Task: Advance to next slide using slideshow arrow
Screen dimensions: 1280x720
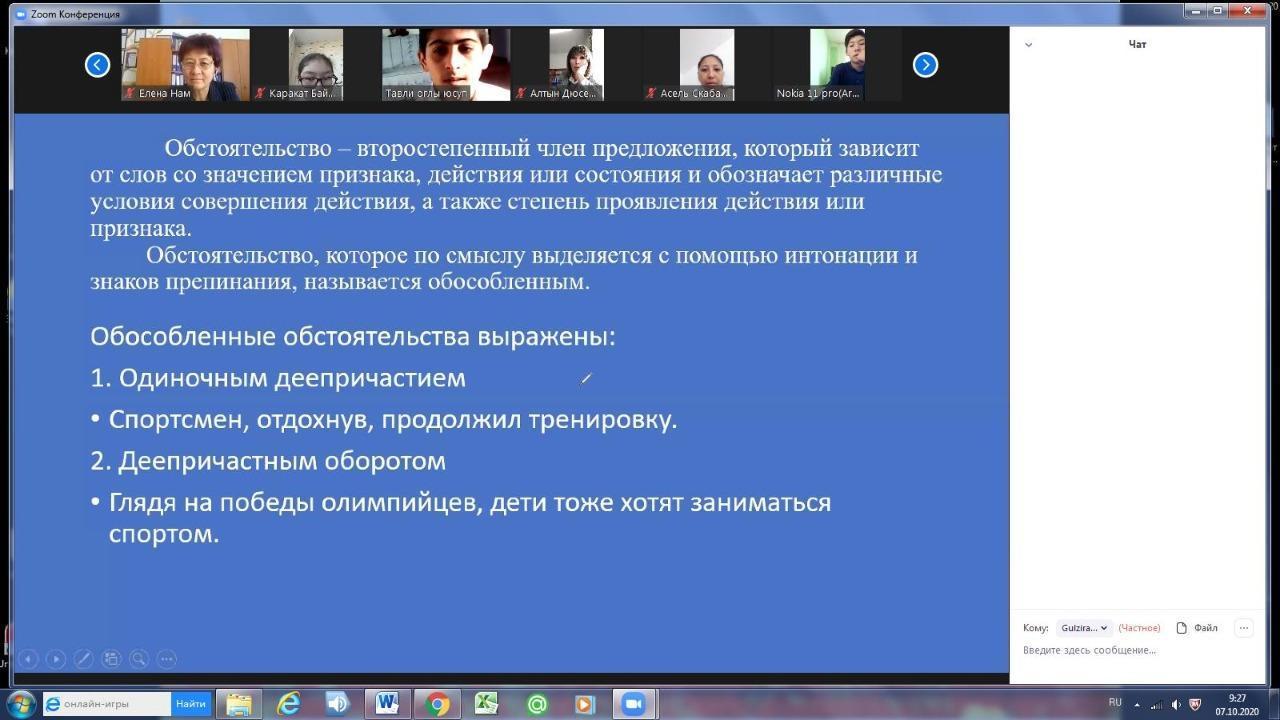Action: point(56,659)
